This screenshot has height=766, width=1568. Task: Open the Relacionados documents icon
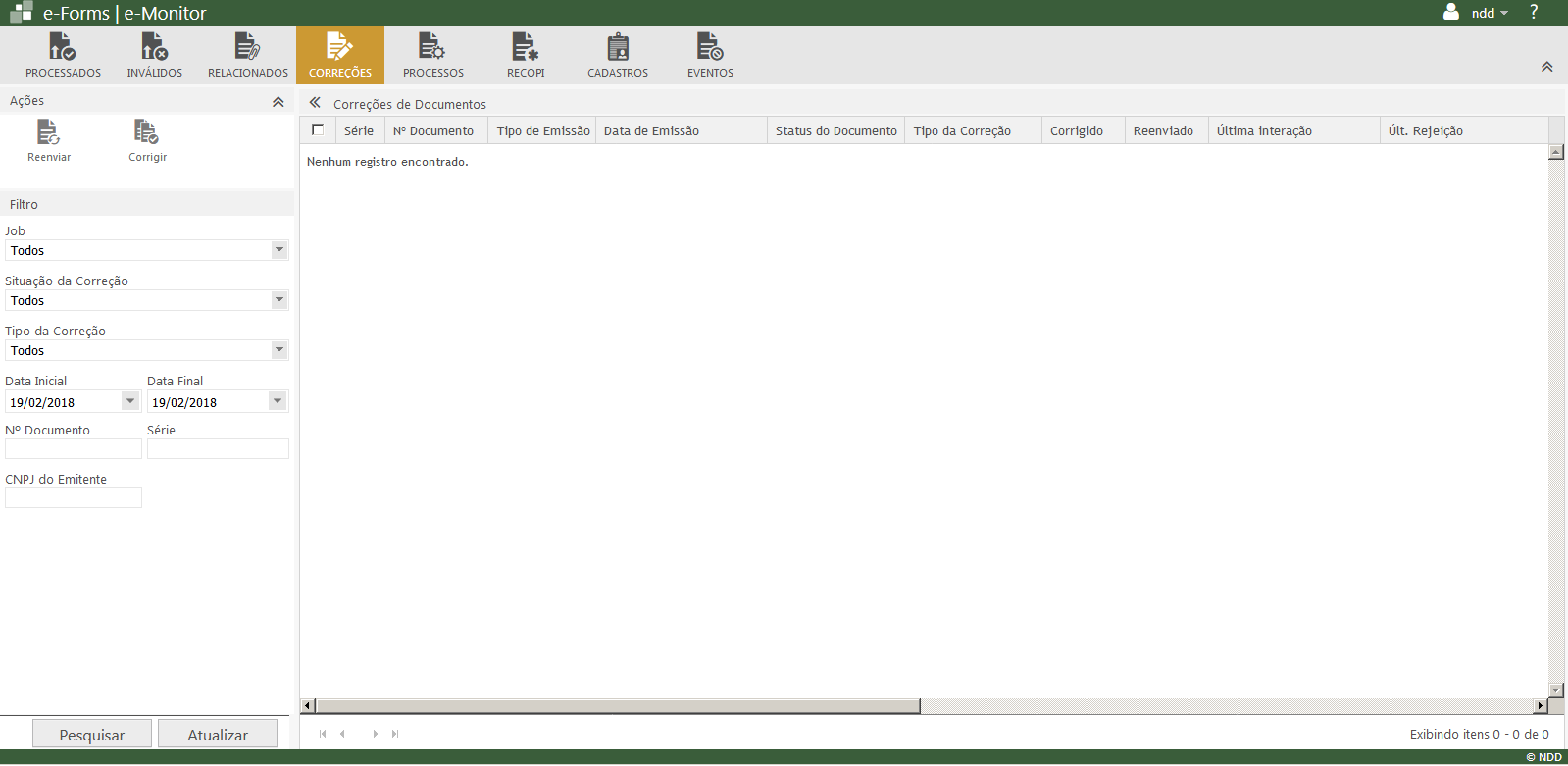point(247,46)
